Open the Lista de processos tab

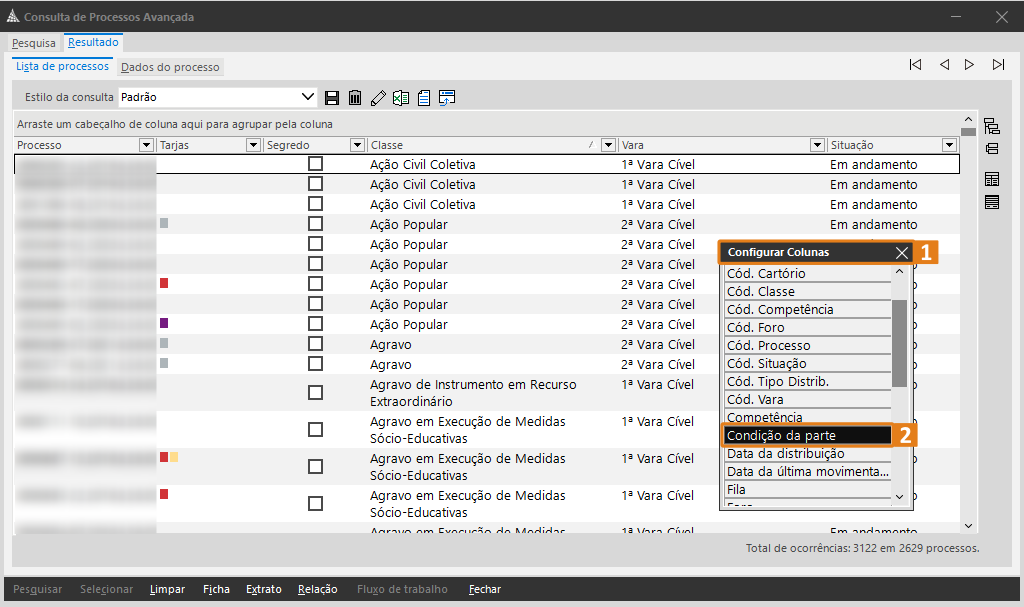coord(63,67)
